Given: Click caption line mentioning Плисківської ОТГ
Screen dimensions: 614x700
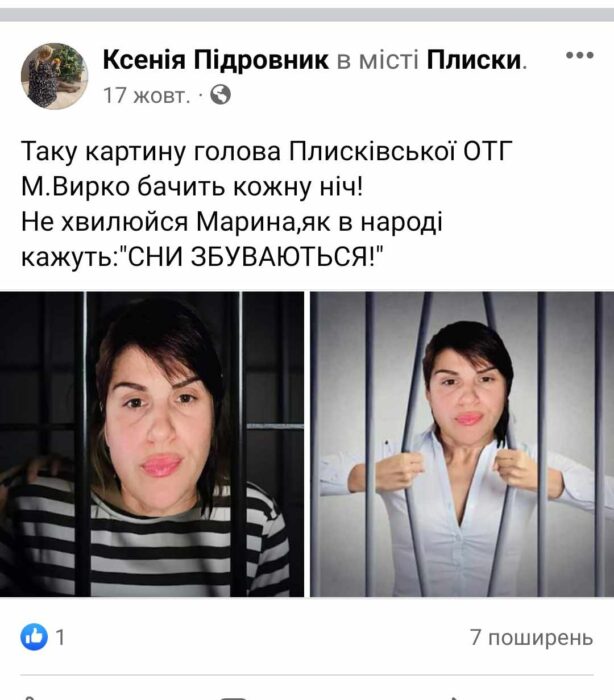Looking at the screenshot, I should pos(266,152).
